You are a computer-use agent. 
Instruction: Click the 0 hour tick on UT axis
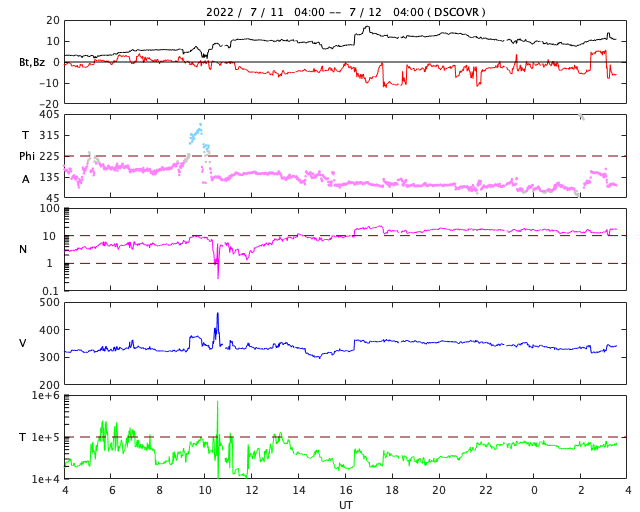pos(534,490)
